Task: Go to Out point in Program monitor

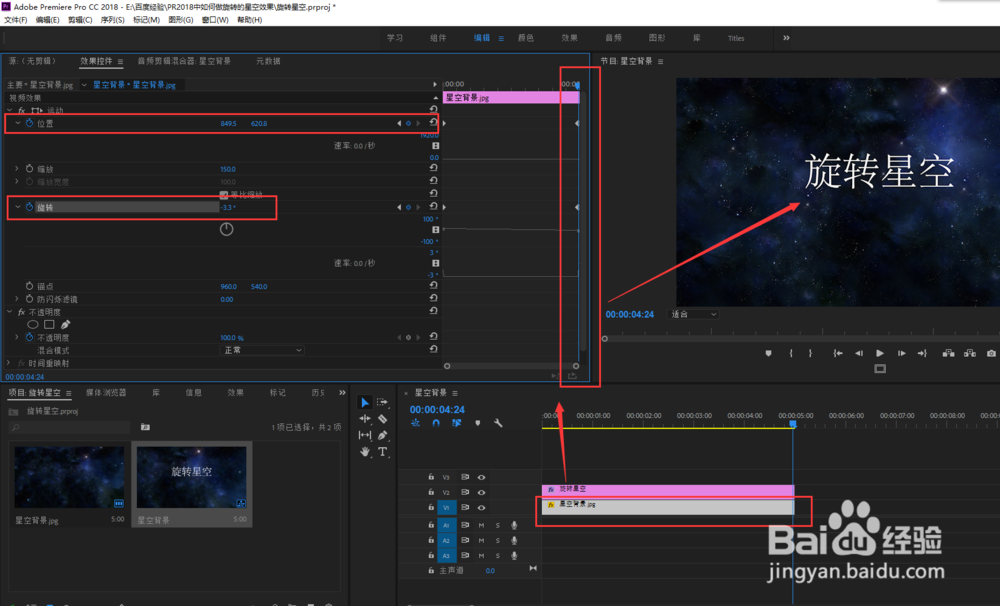Action: click(922, 353)
